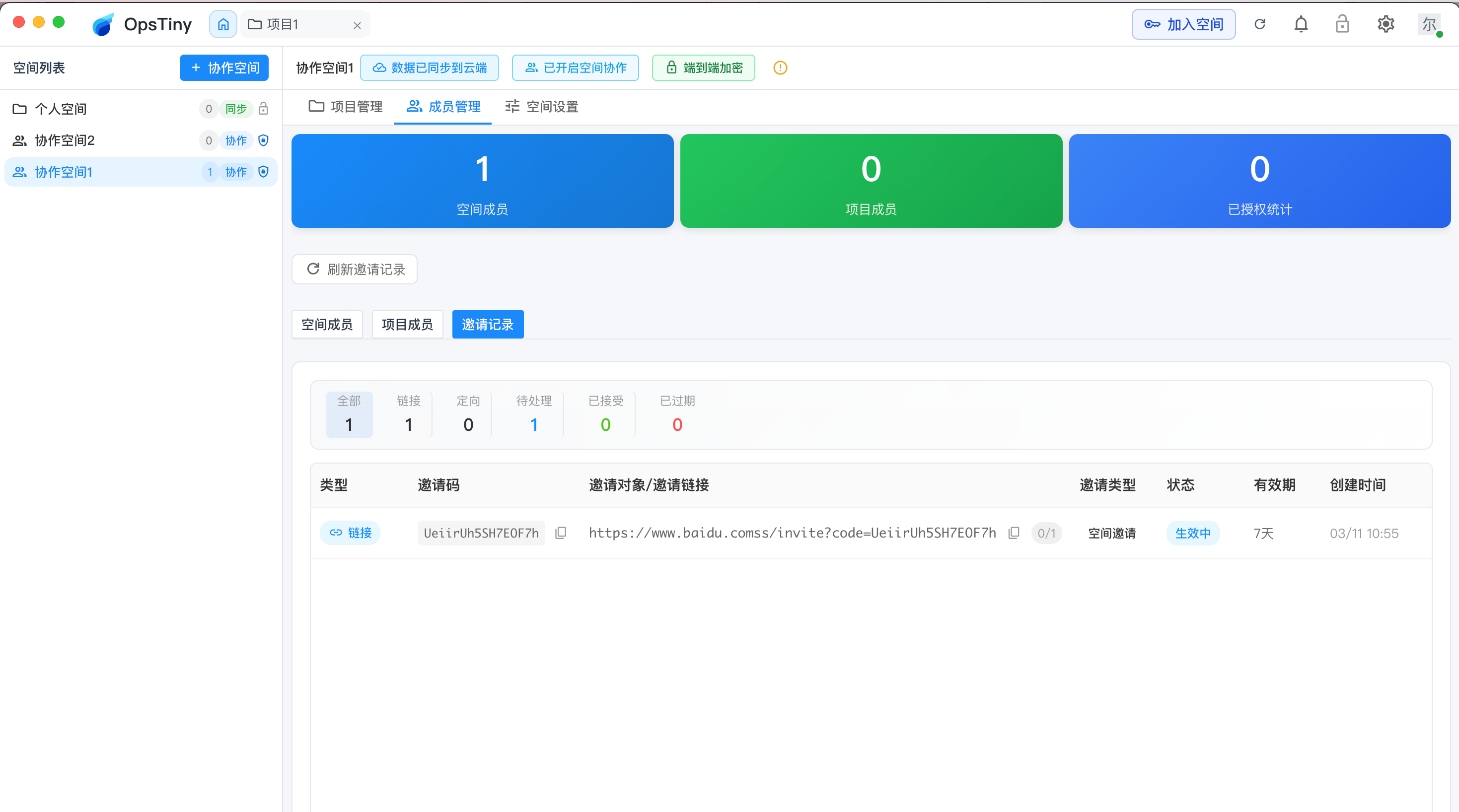Viewport: 1459px width, 812px height.
Task: Filter invitations by 待处理
Action: (x=534, y=414)
